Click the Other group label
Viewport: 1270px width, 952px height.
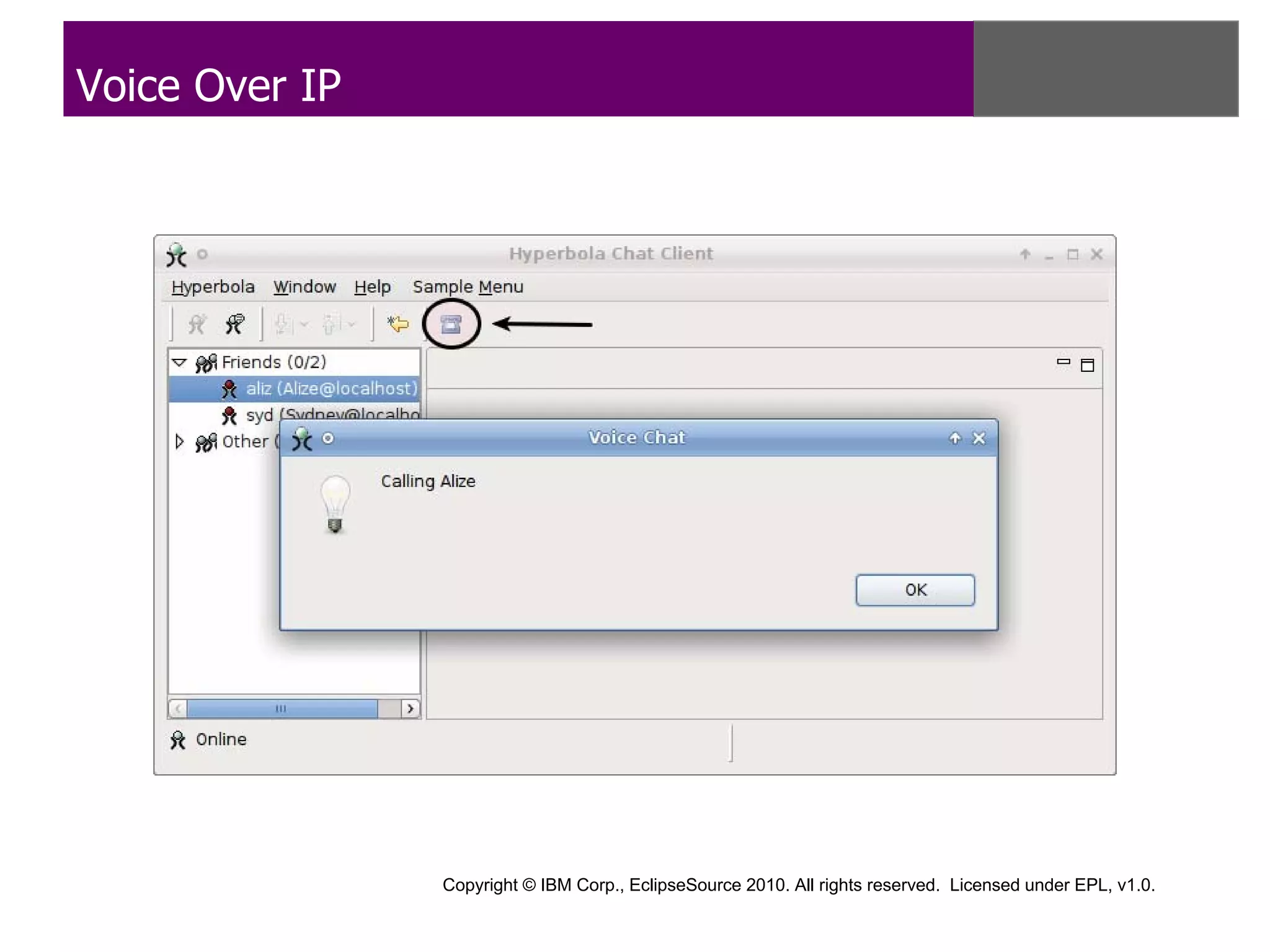pos(245,441)
